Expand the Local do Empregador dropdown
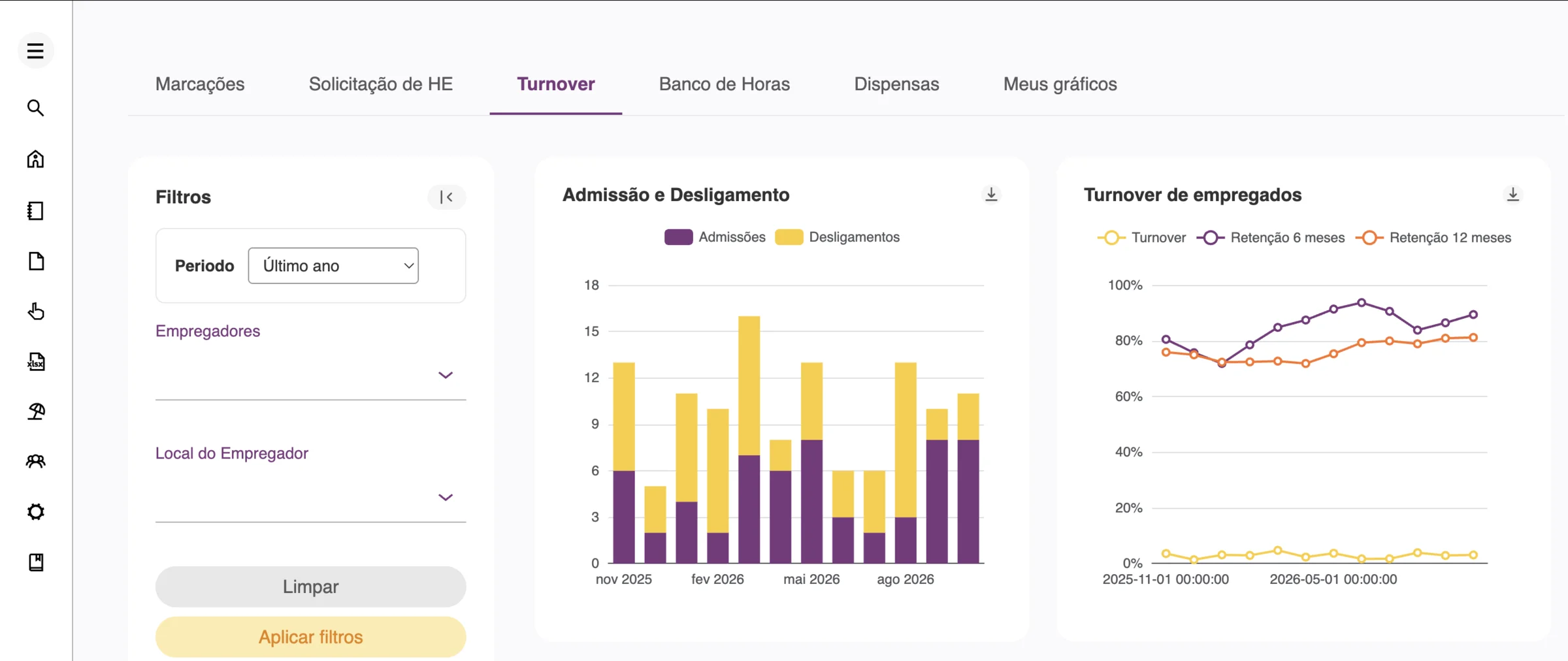Image resolution: width=1568 pixels, height=661 pixels. point(310,497)
